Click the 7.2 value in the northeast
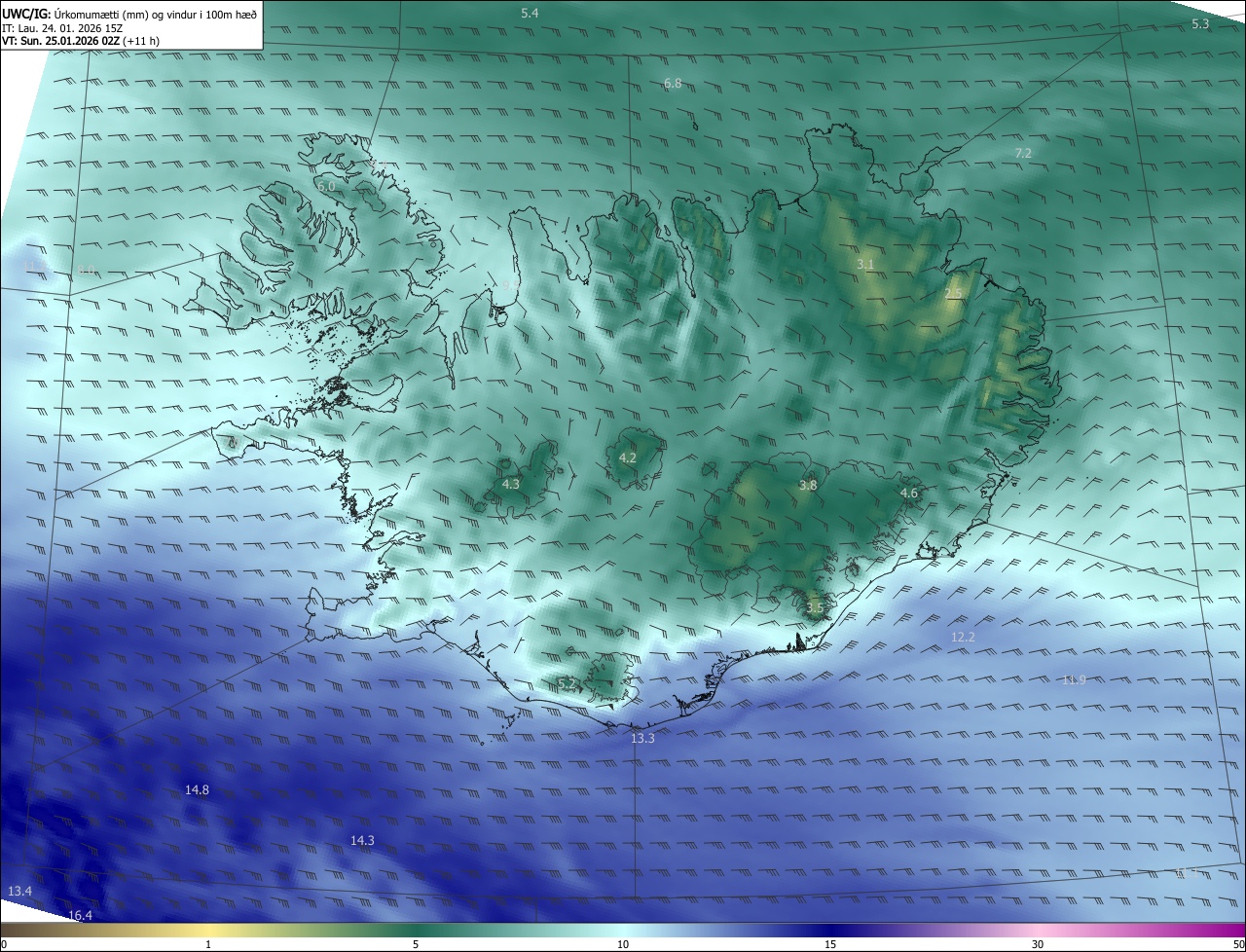The width and height of the screenshot is (1246, 952). point(1023,154)
